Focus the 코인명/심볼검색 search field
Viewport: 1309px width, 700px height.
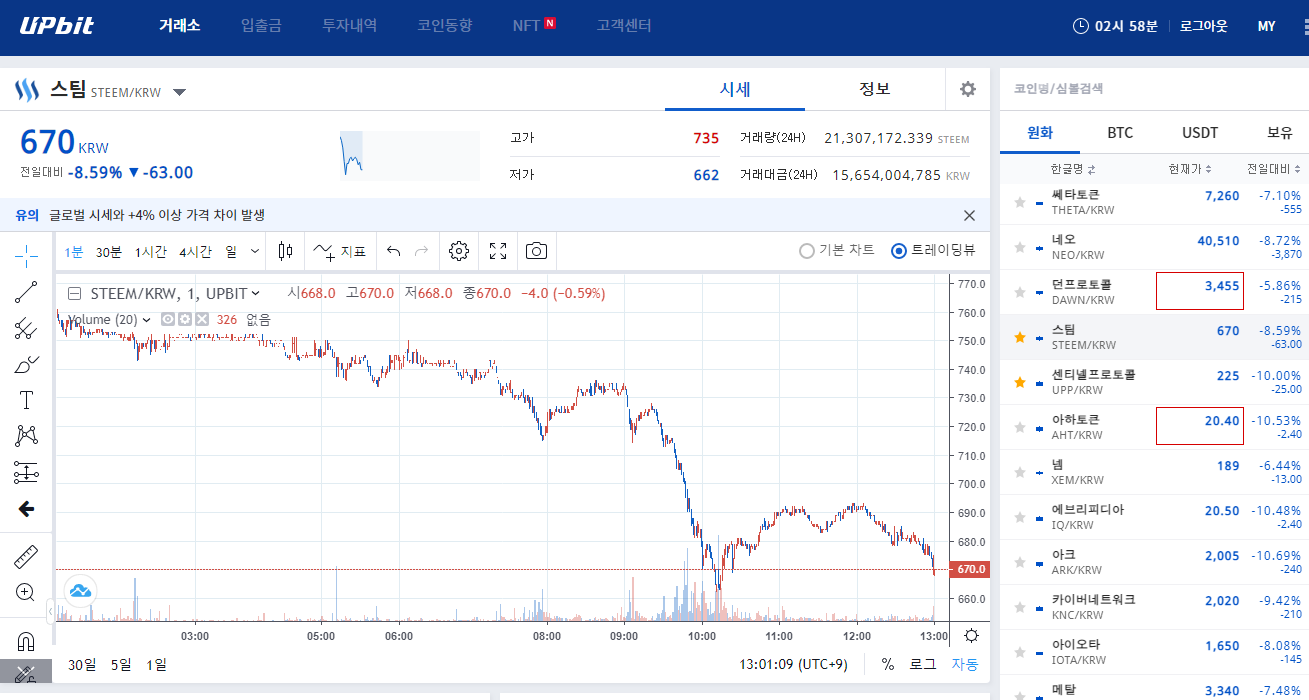1154,88
